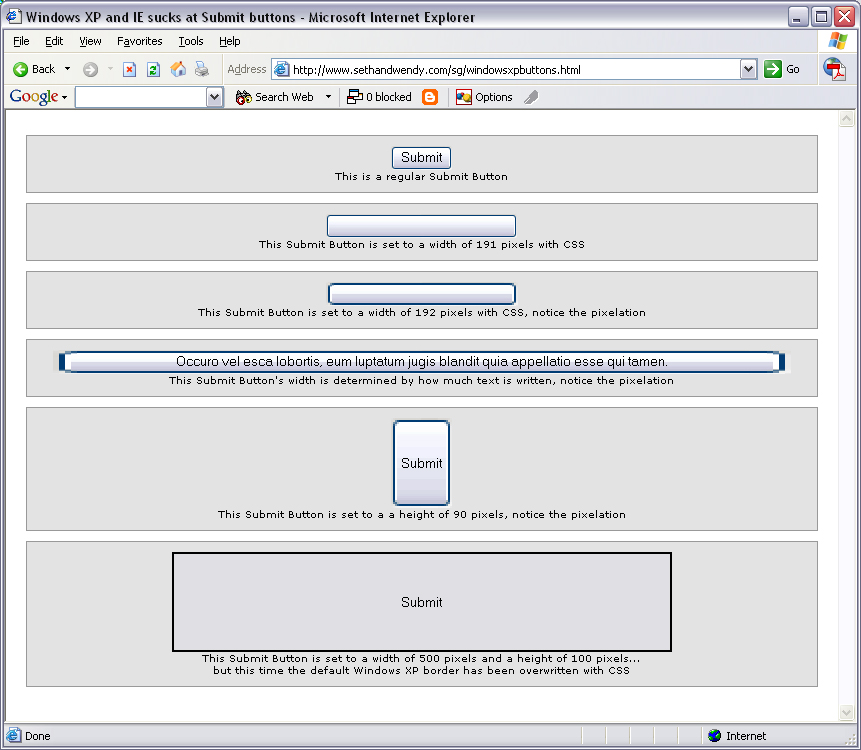Click the 'determined by how much text' caption
The width and height of the screenshot is (861, 750).
pos(421,380)
